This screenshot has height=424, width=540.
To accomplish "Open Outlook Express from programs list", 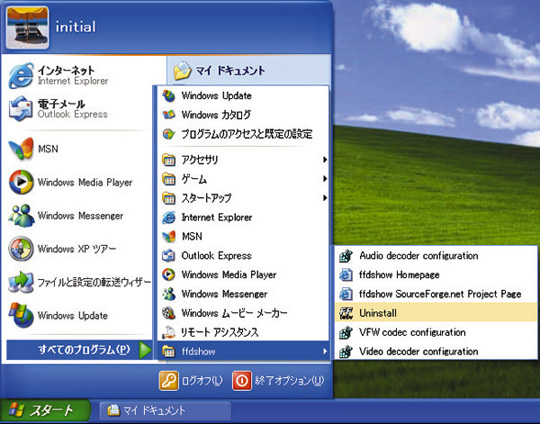I will pos(243,256).
